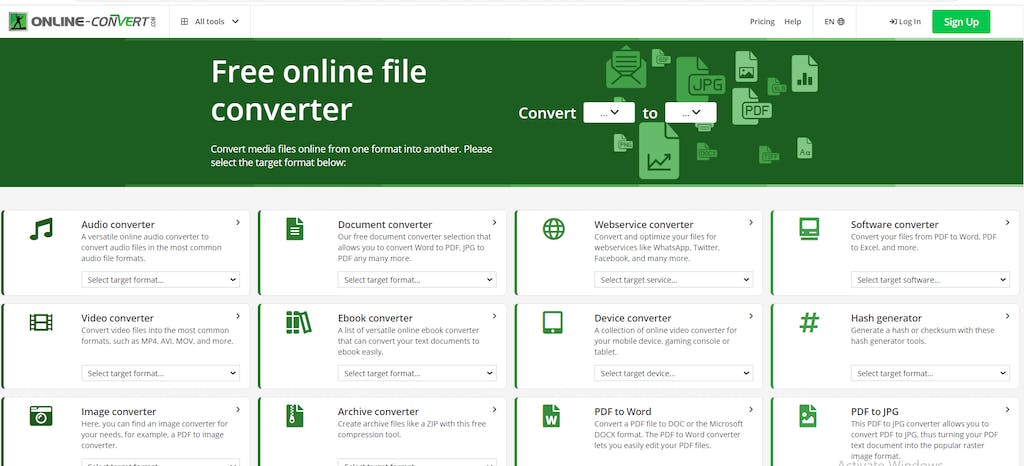
Task: Open the 'to' target format dropdown
Action: (690, 112)
